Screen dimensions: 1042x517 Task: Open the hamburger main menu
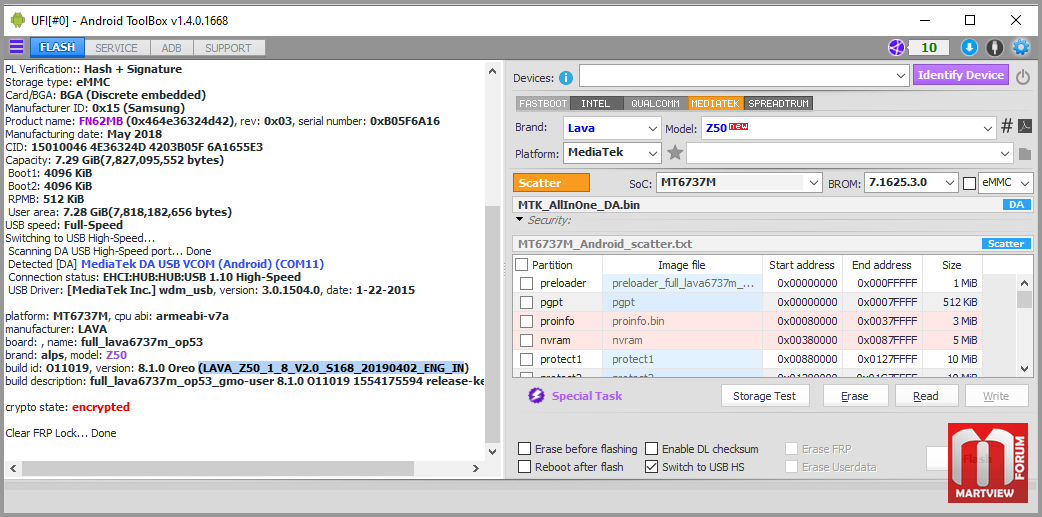click(16, 47)
